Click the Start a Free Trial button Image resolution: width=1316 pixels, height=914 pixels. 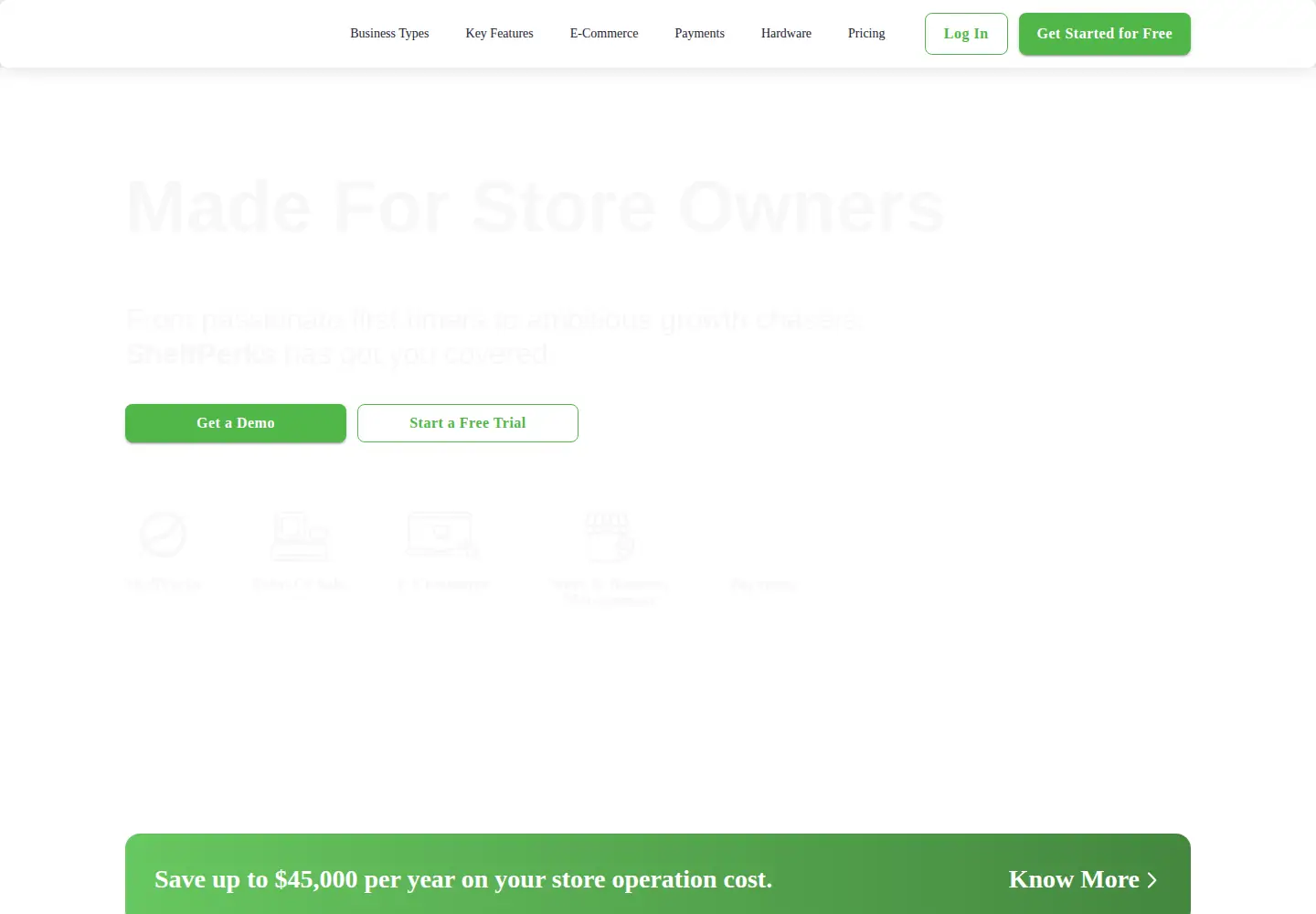[x=468, y=423]
